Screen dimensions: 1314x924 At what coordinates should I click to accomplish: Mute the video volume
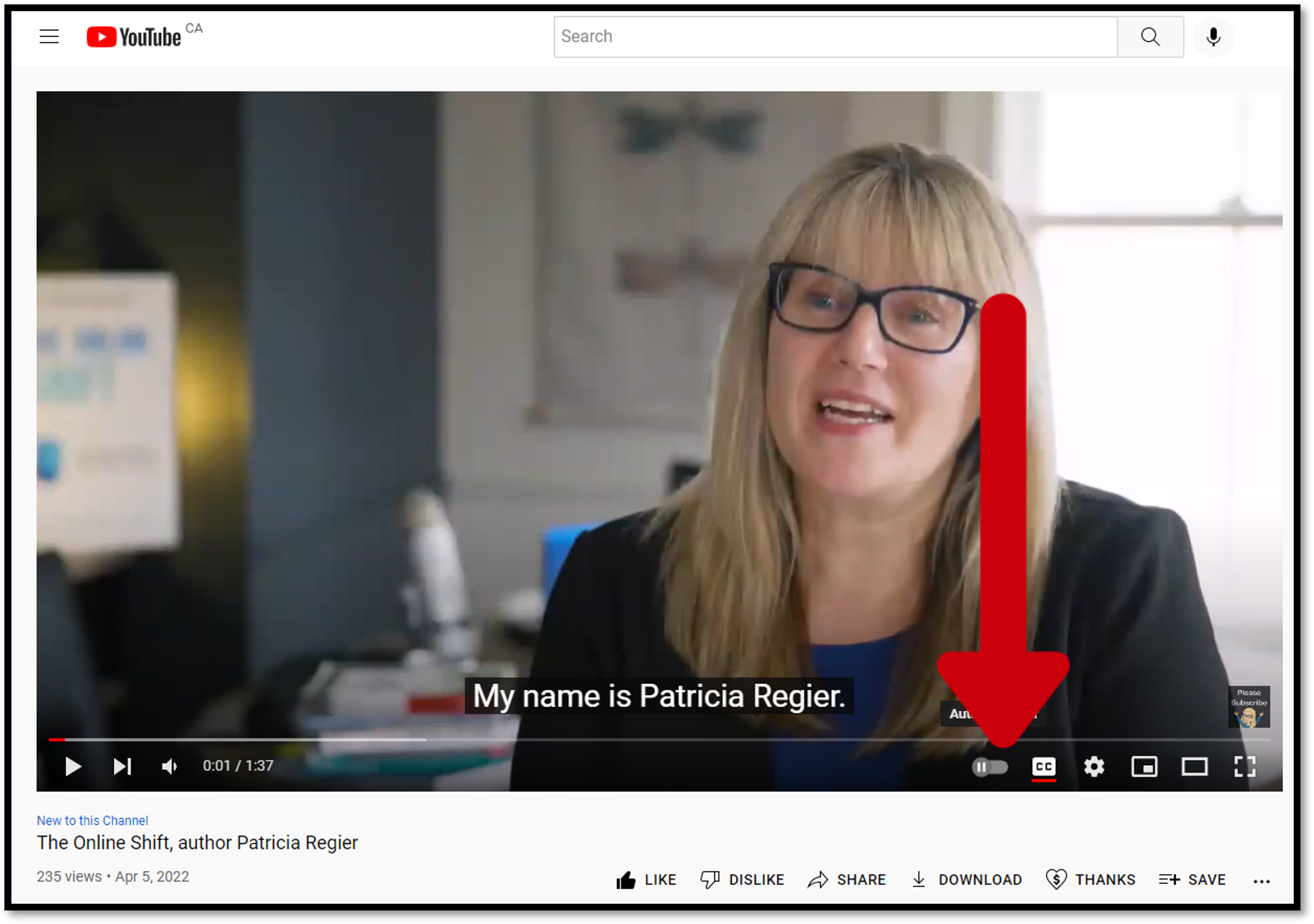tap(169, 766)
